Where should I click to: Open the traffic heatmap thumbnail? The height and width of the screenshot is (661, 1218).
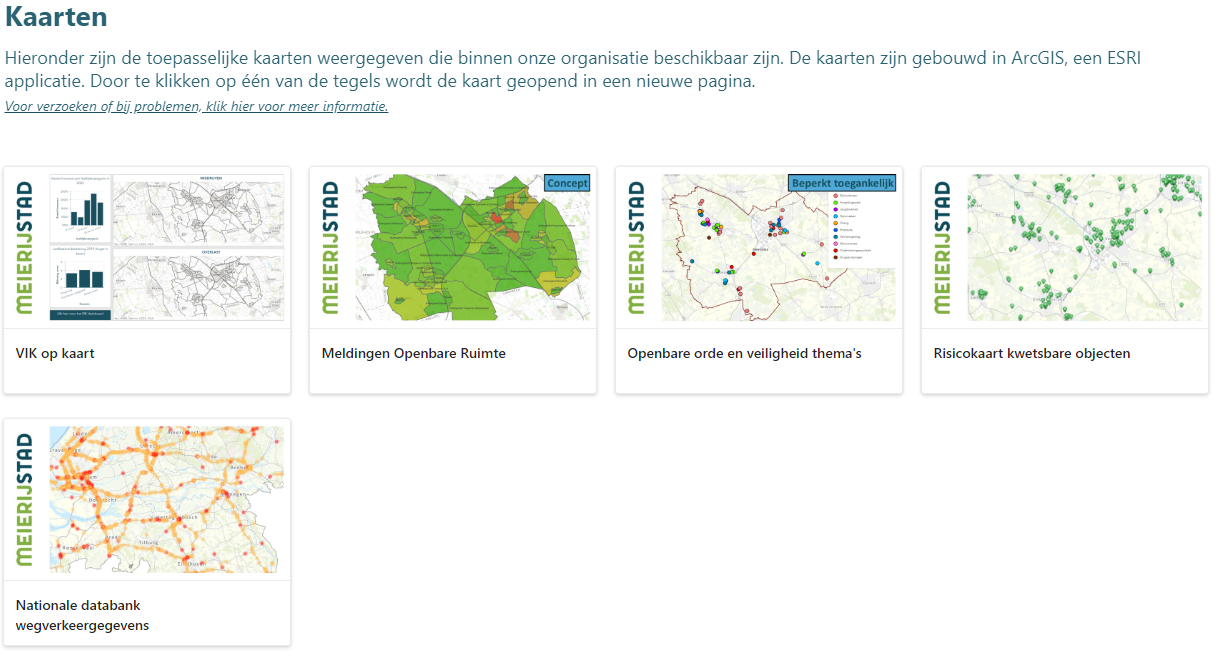pos(167,500)
